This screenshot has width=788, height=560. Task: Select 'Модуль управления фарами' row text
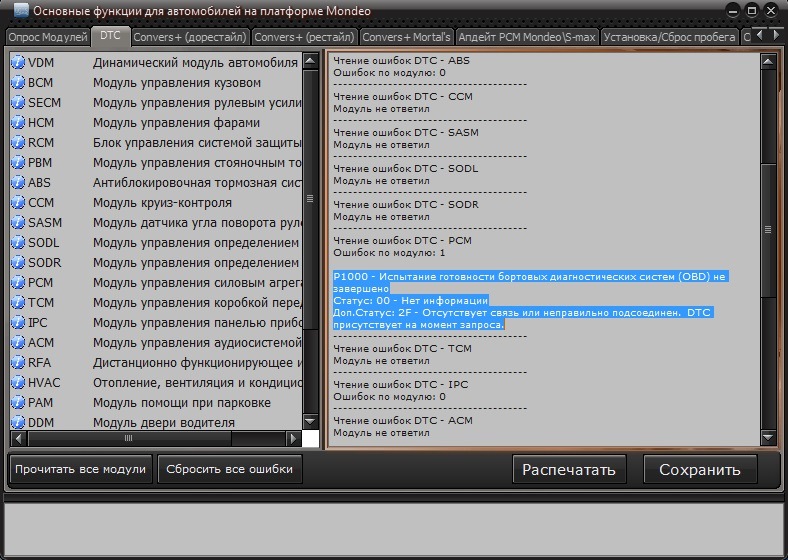coord(176,123)
